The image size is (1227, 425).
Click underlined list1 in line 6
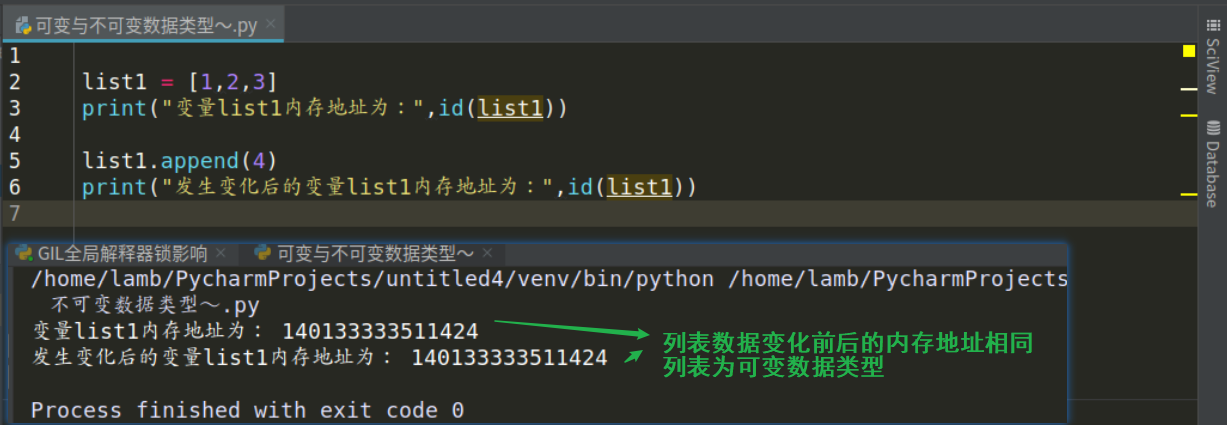coord(640,187)
